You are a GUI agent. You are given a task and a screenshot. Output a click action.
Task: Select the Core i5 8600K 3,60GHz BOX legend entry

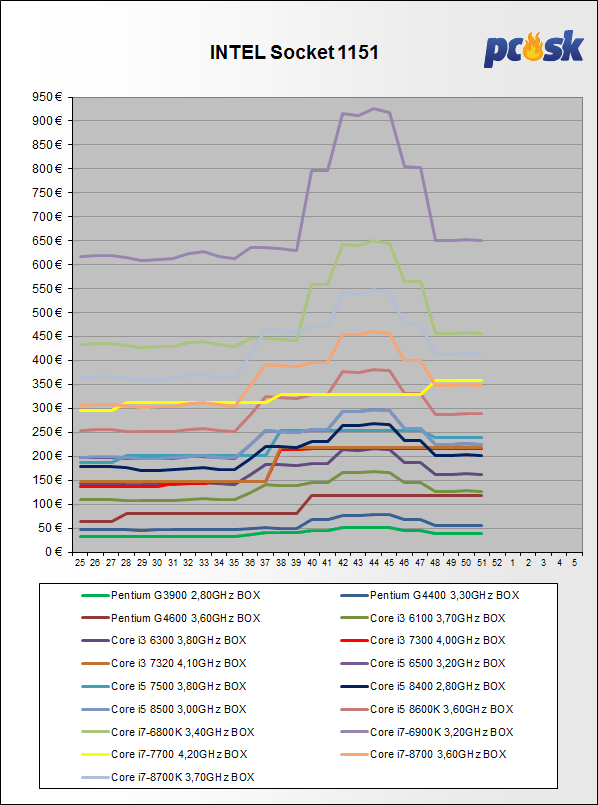click(427, 709)
